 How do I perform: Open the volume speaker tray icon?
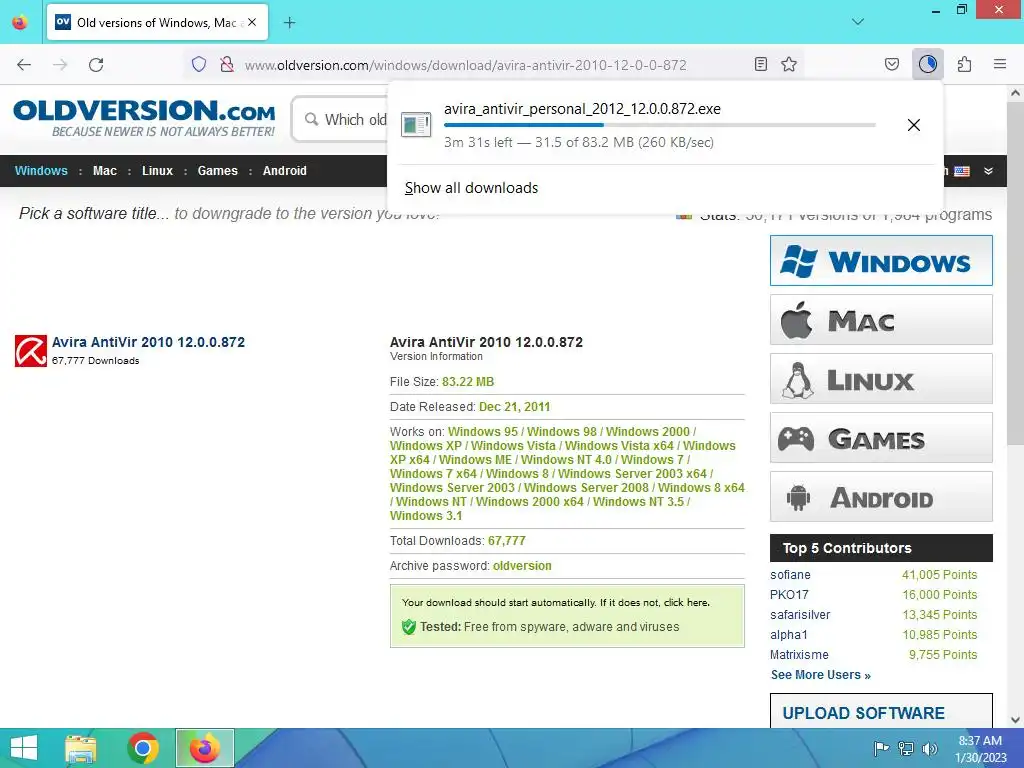click(929, 748)
